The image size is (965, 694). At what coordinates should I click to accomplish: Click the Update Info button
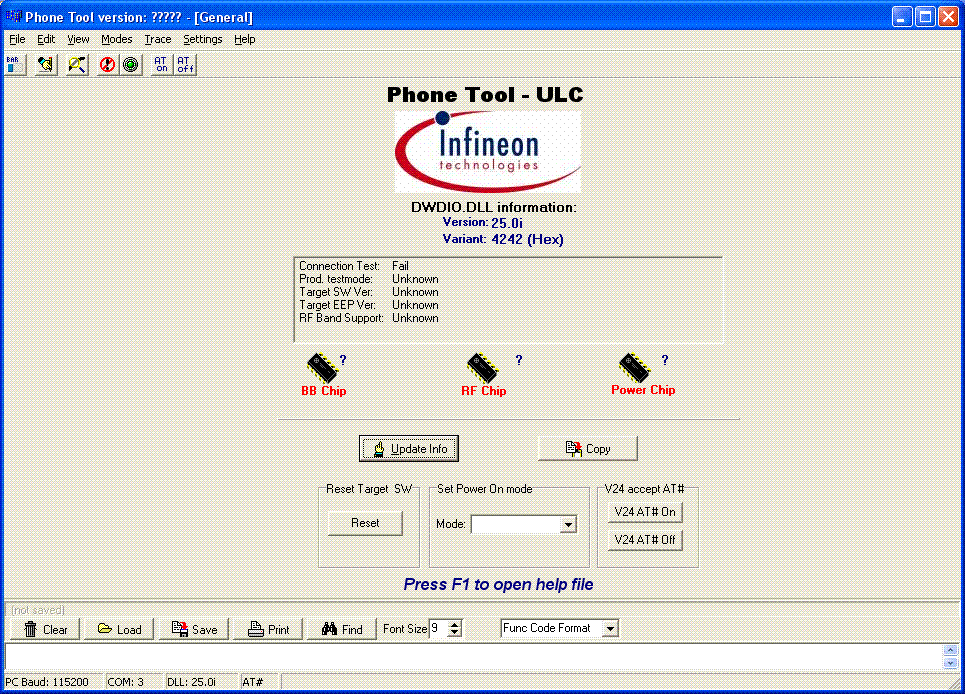[x=409, y=449]
